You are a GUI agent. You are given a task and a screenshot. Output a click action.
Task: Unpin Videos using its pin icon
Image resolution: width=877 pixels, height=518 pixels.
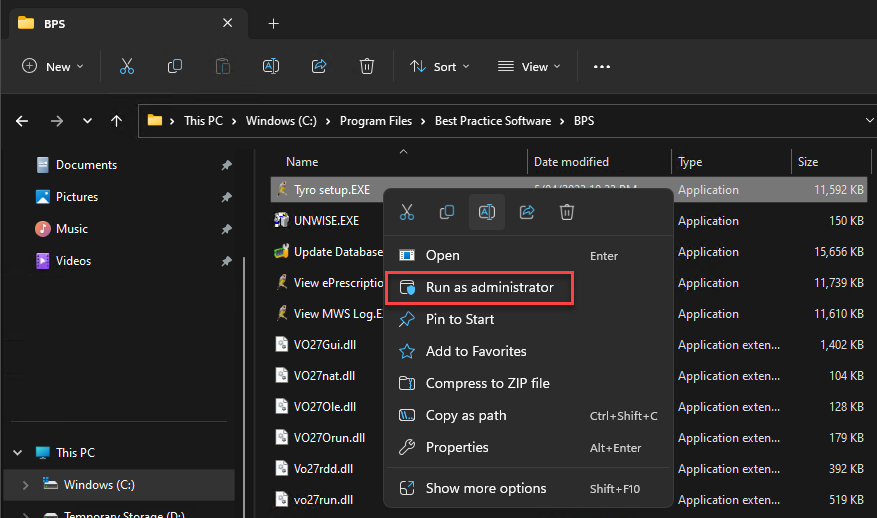227,261
